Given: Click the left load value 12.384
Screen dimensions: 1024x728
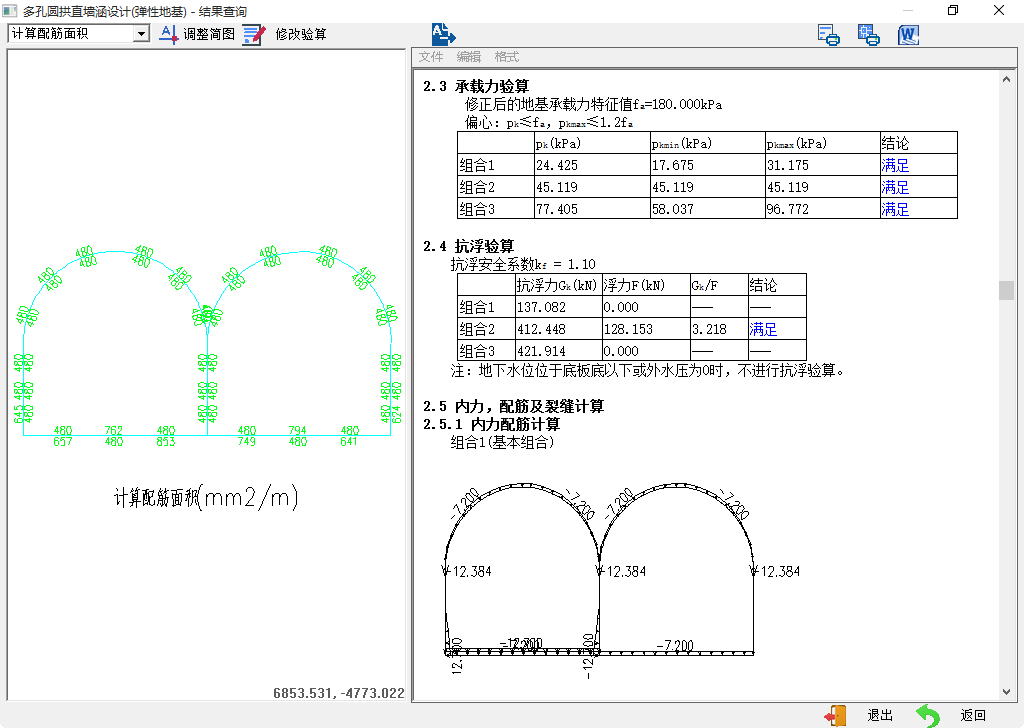Looking at the screenshot, I should click(x=472, y=571).
